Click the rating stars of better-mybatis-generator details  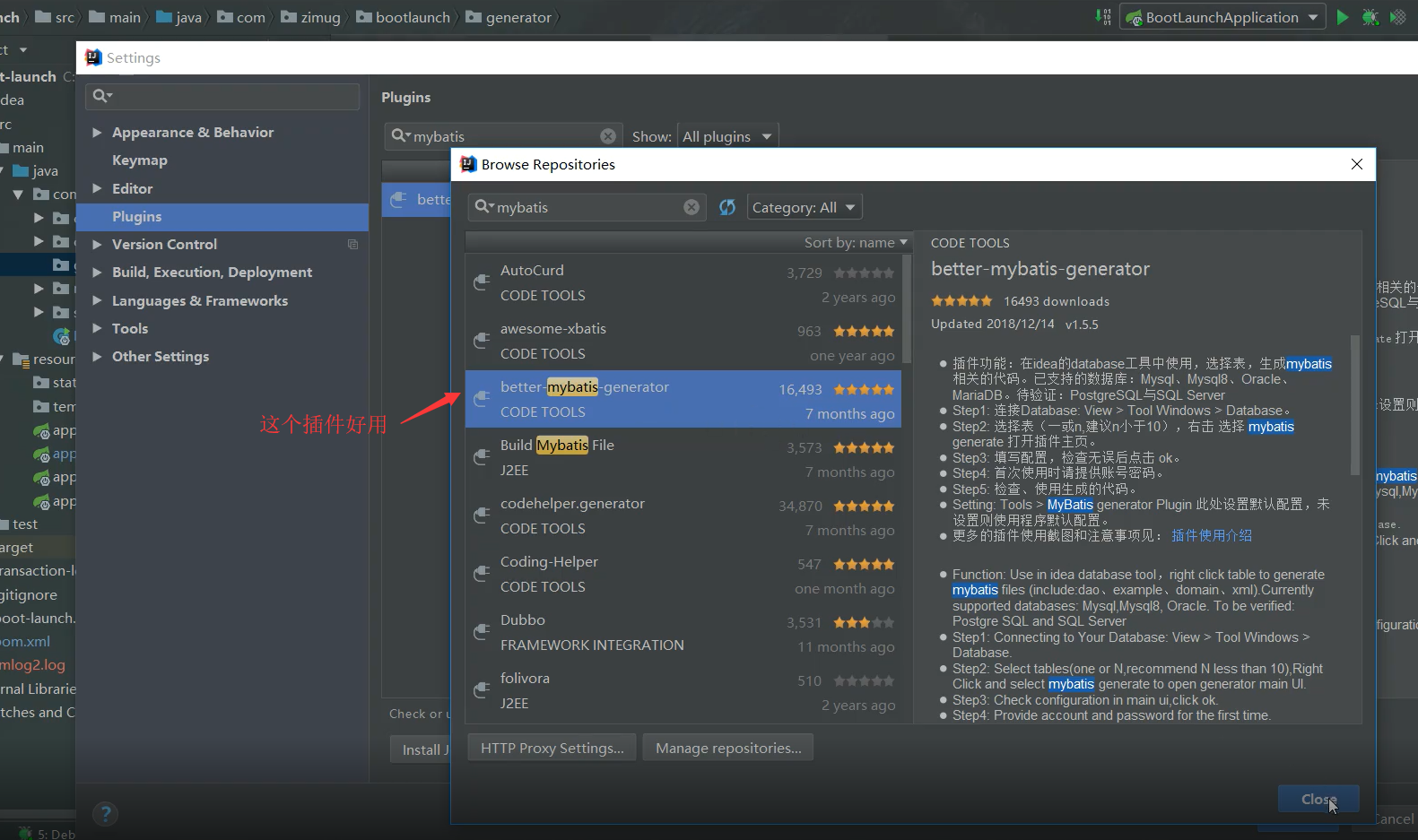click(x=961, y=301)
